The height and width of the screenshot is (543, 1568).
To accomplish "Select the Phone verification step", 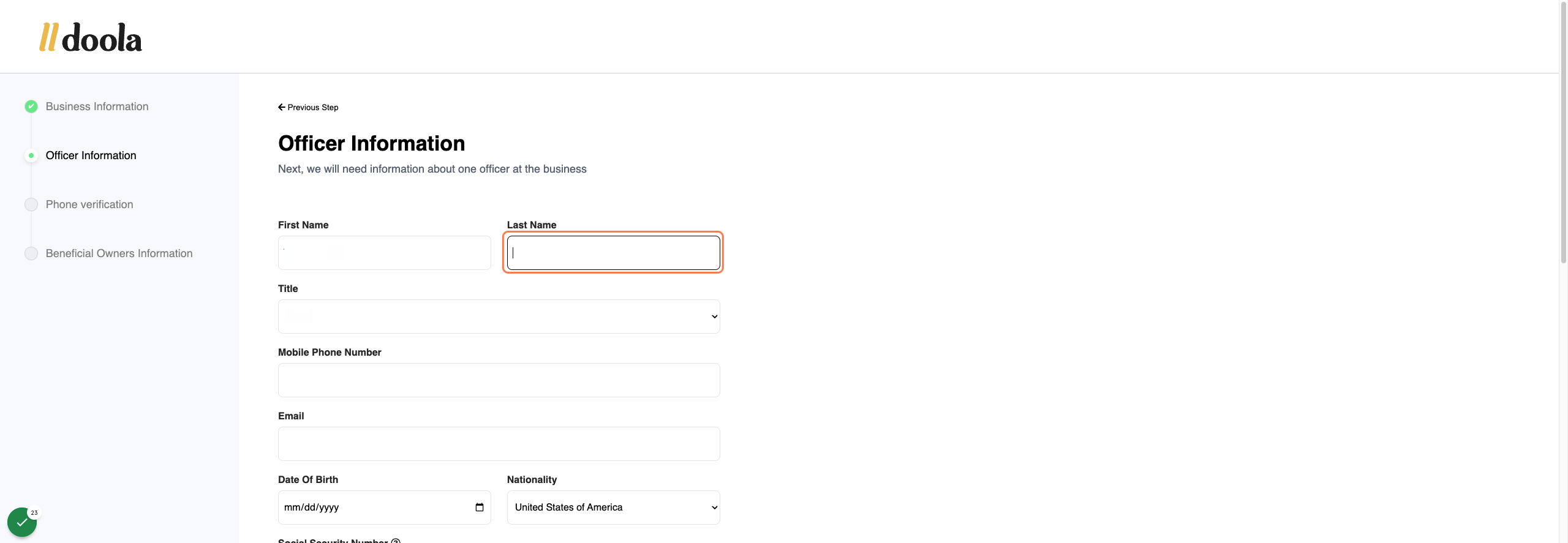I will [x=89, y=204].
